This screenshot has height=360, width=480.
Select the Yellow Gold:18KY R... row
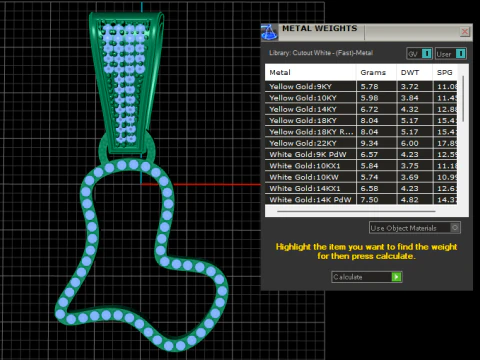(361, 132)
